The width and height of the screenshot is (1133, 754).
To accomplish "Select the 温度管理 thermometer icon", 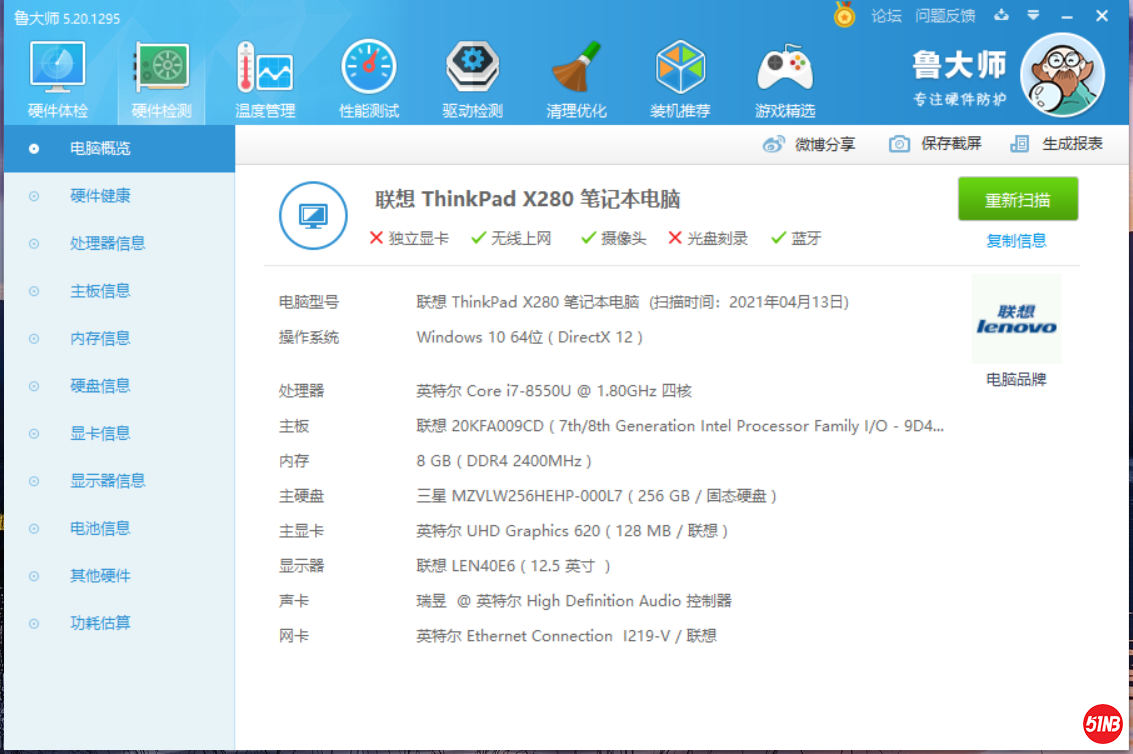I will pos(264,70).
